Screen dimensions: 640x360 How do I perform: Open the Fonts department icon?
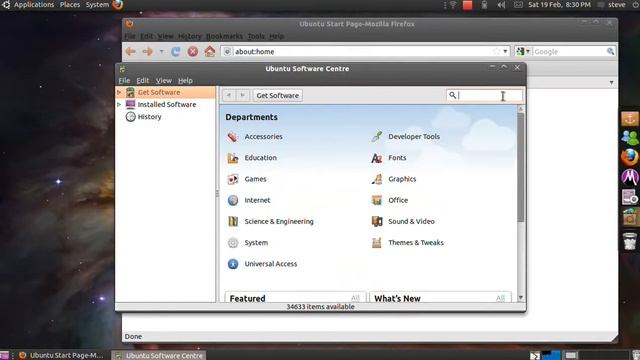pyautogui.click(x=377, y=158)
